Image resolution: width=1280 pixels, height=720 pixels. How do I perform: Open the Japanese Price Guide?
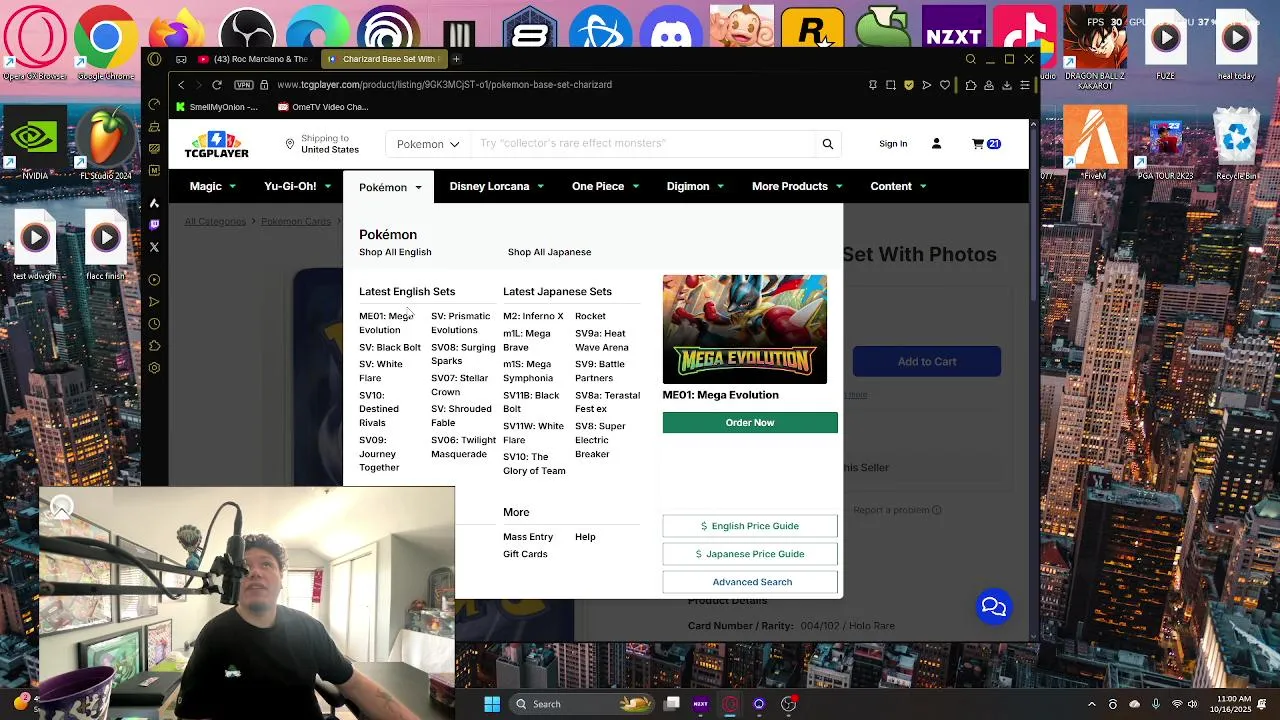(750, 554)
